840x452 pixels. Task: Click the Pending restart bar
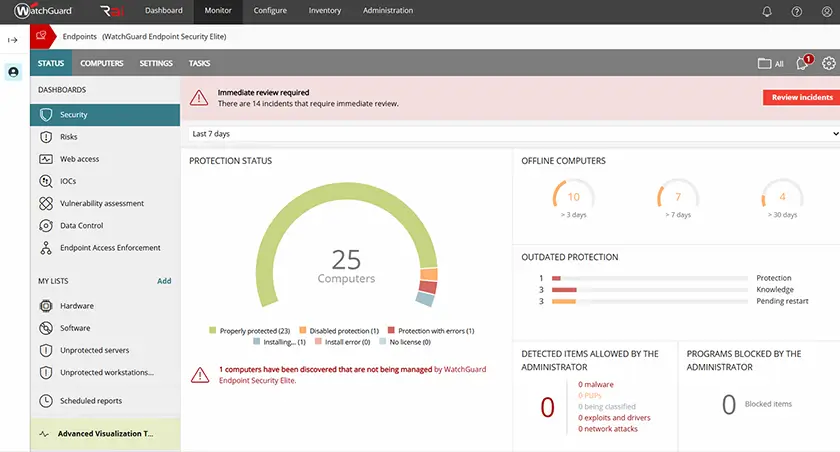point(650,302)
